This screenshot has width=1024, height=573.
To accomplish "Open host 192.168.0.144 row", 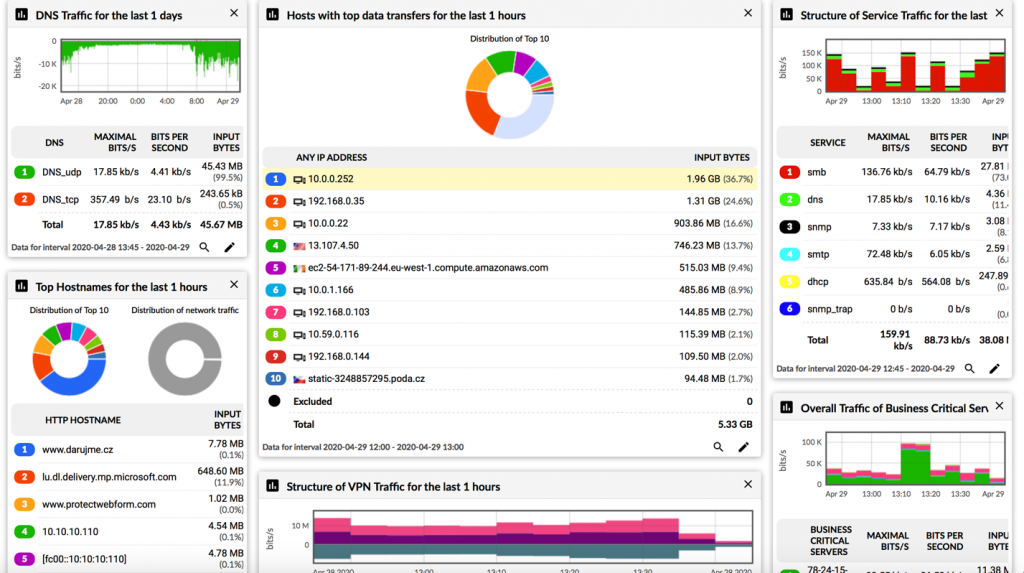I will click(509, 357).
